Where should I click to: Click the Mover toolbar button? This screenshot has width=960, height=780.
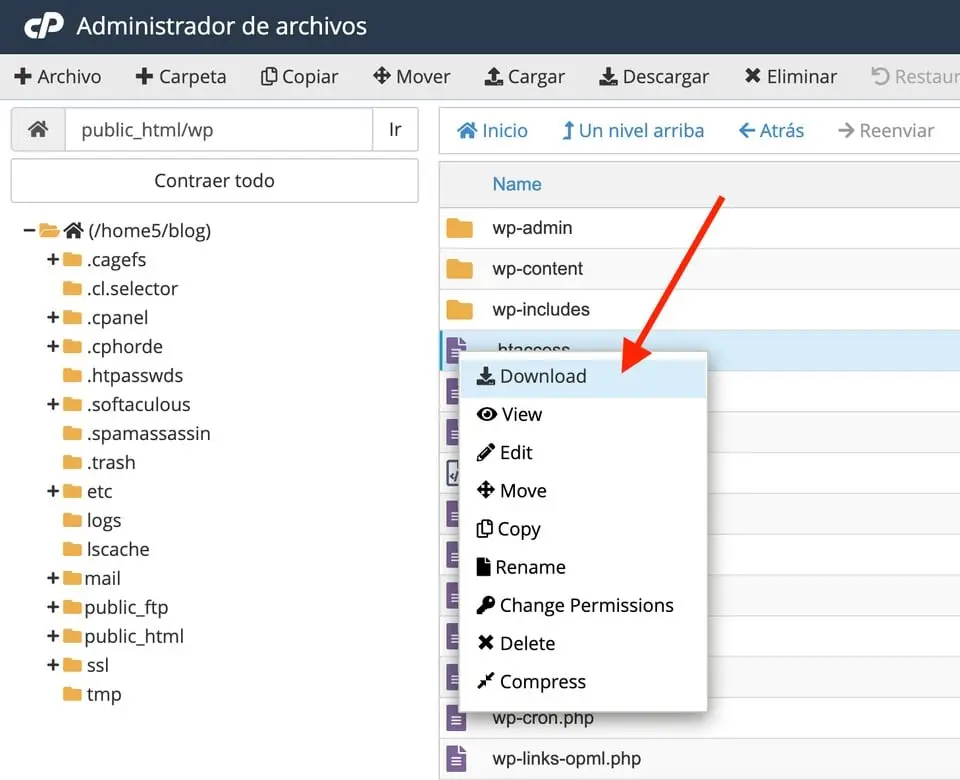[411, 77]
